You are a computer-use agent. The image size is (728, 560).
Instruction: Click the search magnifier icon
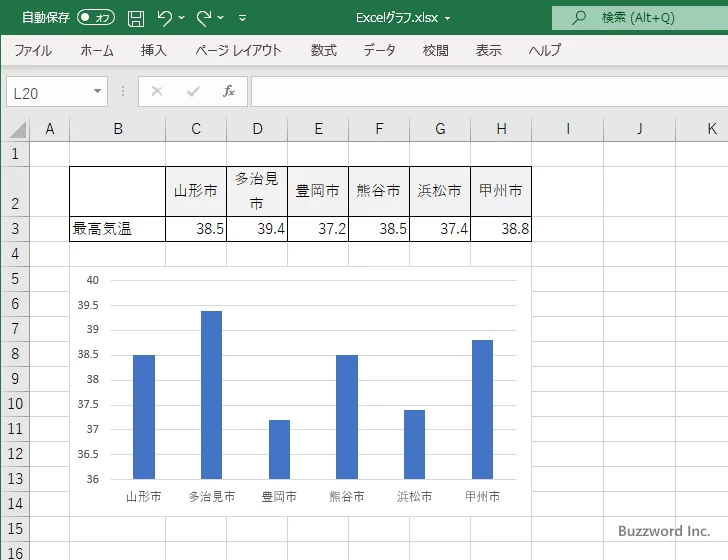(579, 18)
